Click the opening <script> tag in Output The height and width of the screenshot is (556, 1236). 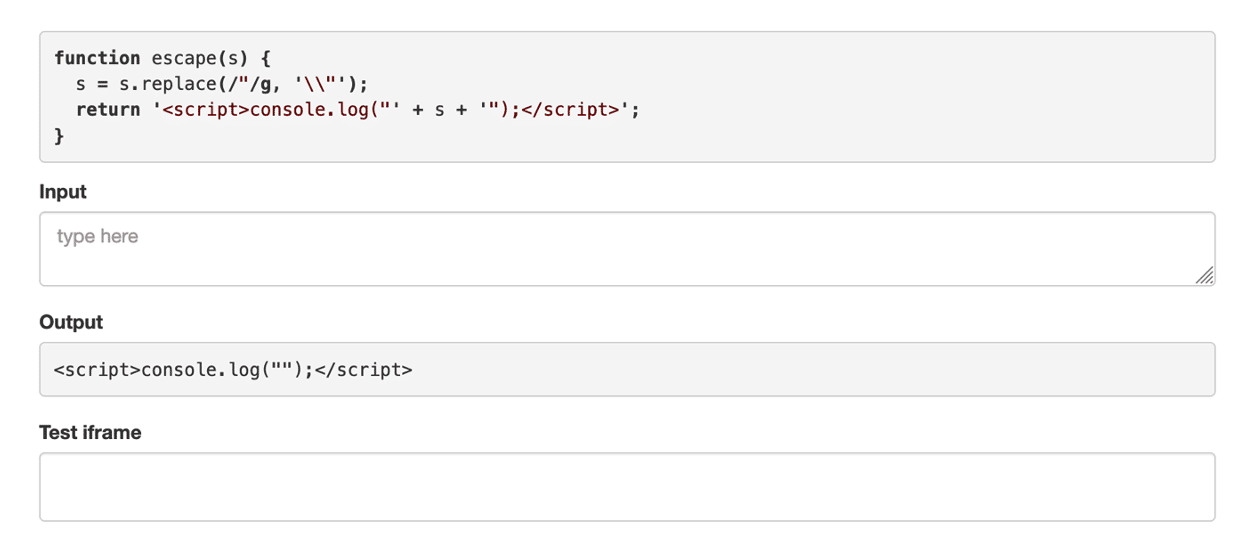pyautogui.click(x=97, y=370)
